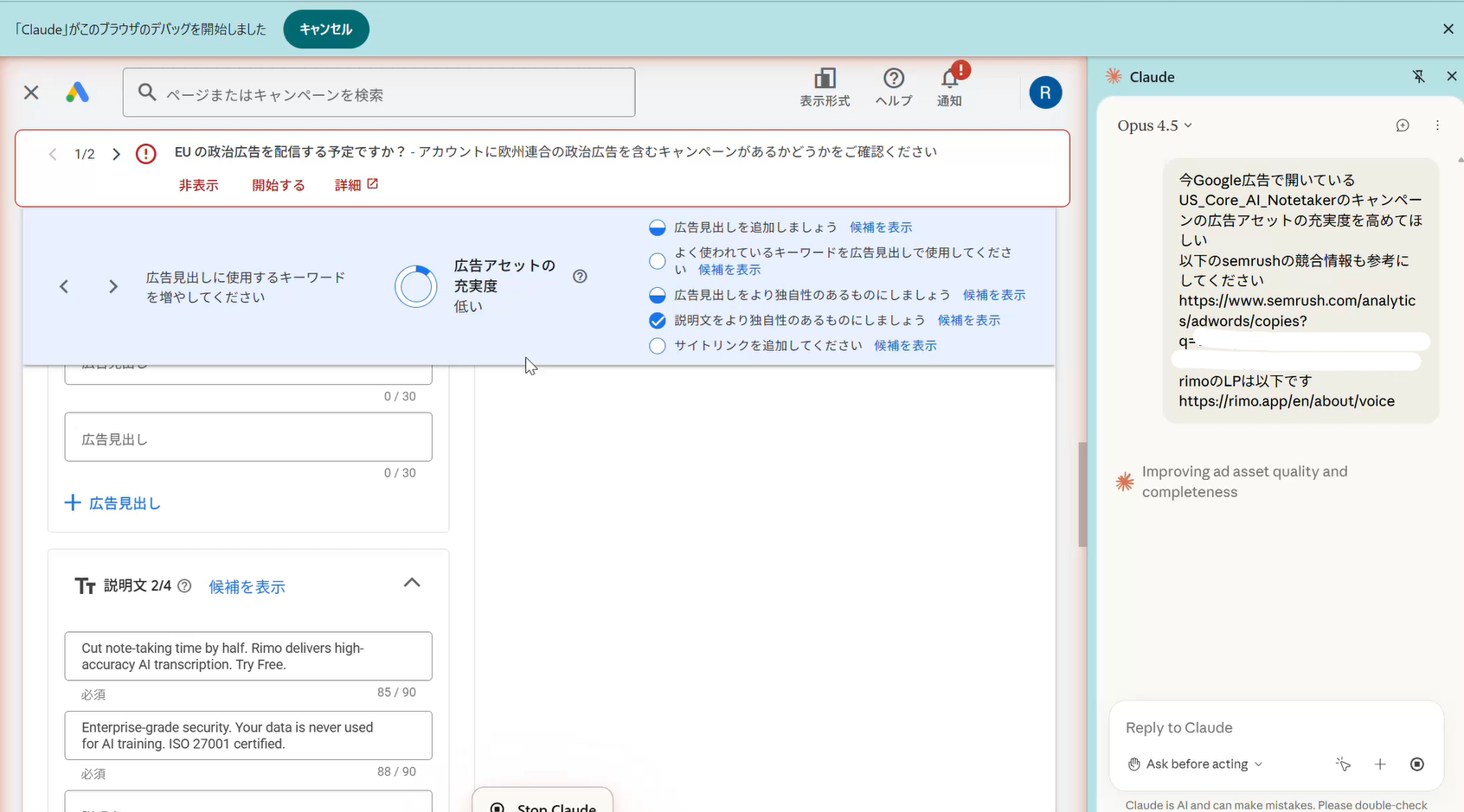Pin the Claude side panel

click(x=1418, y=77)
